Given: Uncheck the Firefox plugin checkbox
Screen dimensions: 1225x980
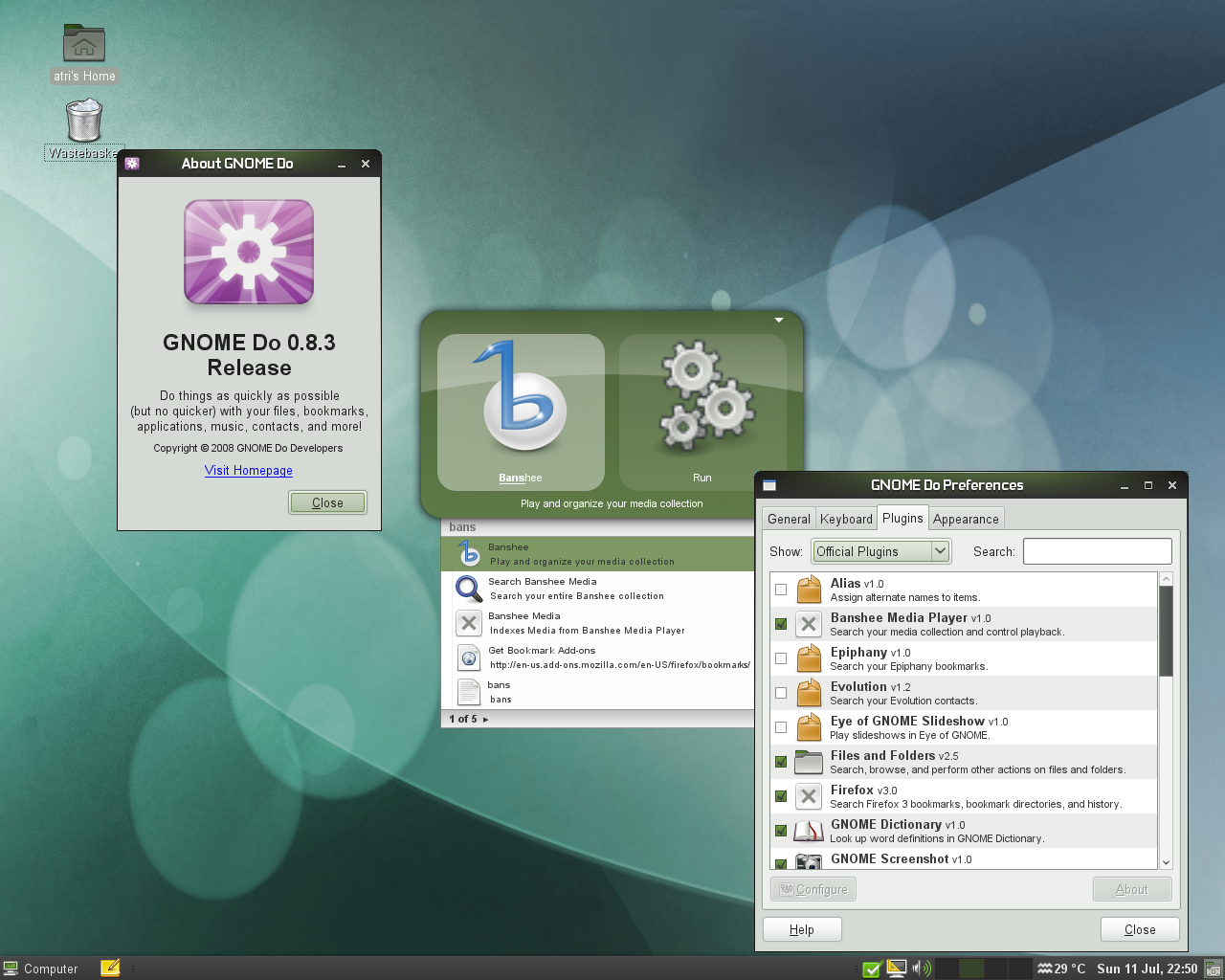Looking at the screenshot, I should [781, 796].
